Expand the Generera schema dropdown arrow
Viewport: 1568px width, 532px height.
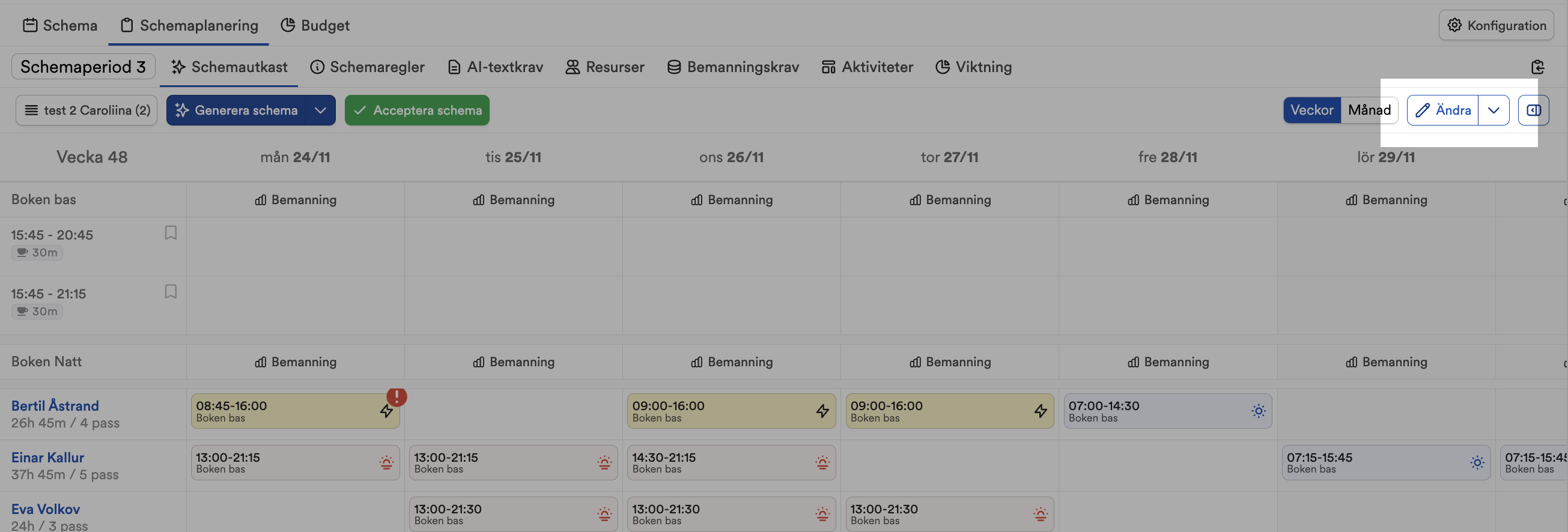(320, 109)
